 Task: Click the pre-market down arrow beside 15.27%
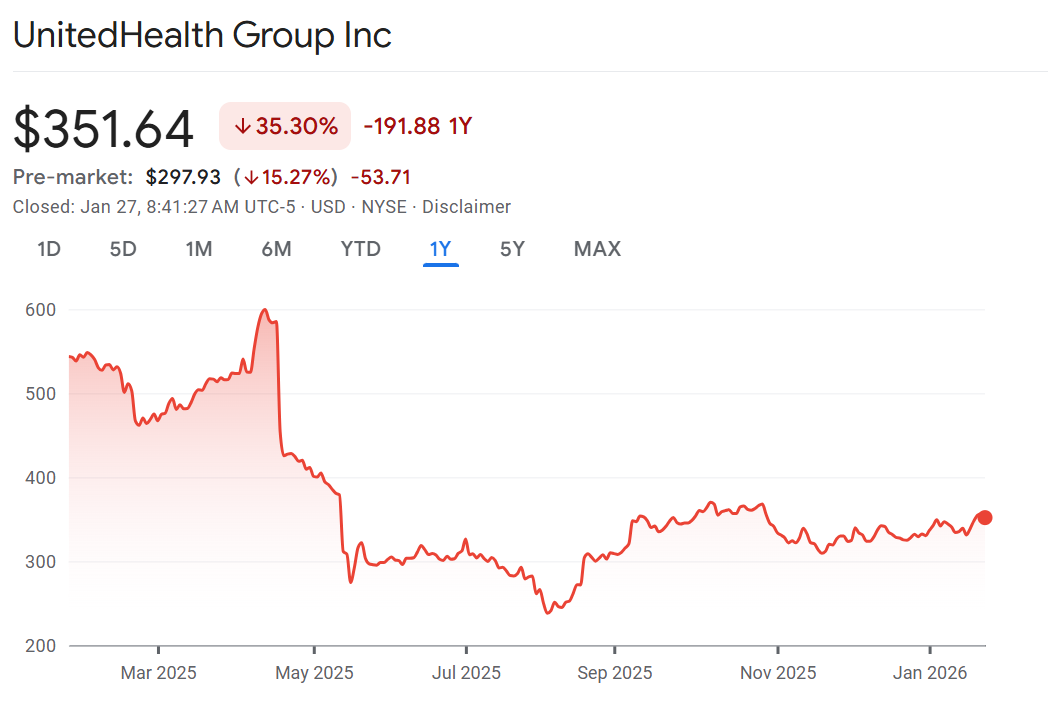pos(251,178)
